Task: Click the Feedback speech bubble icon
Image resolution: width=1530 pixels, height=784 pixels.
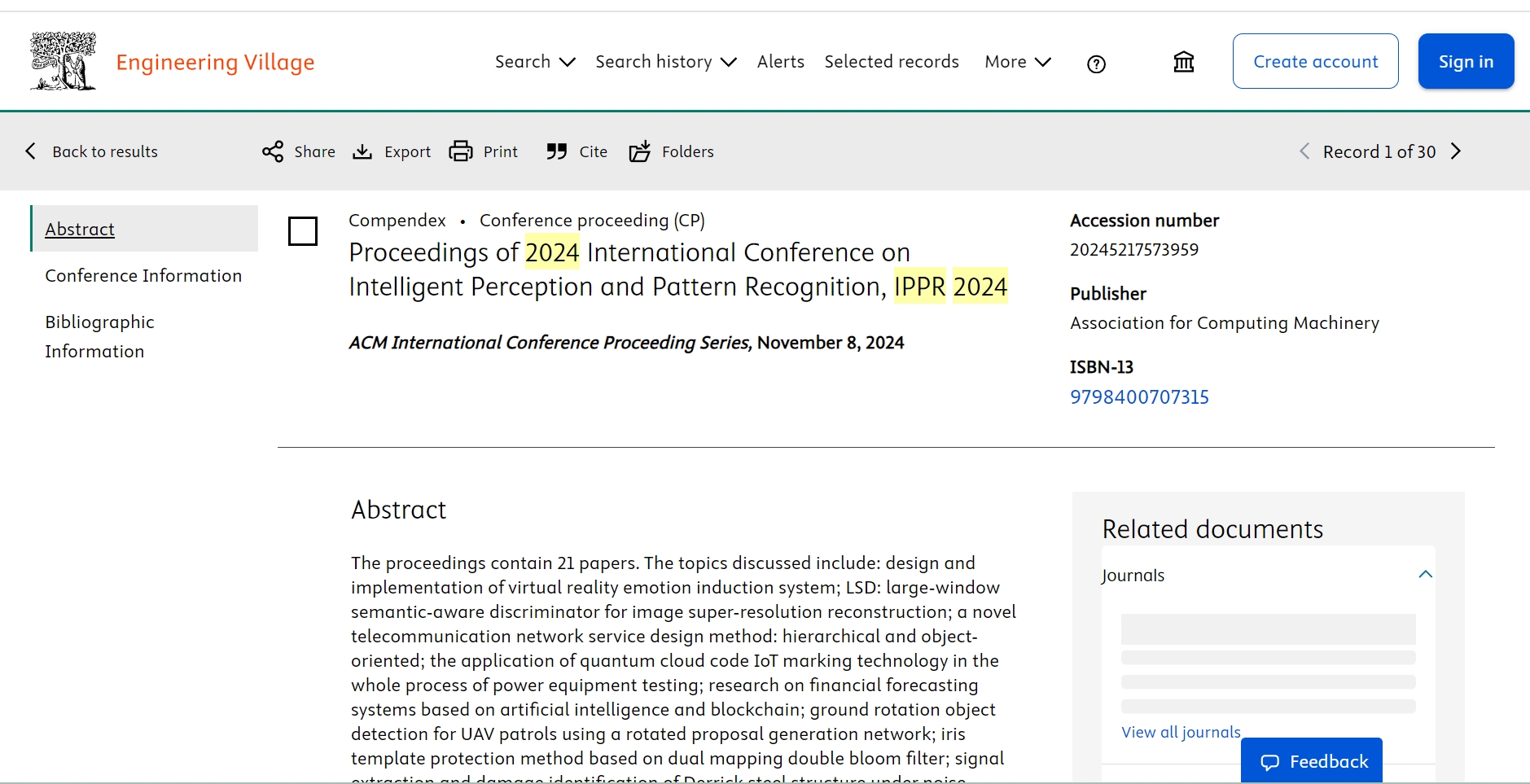Action: coord(1269,762)
